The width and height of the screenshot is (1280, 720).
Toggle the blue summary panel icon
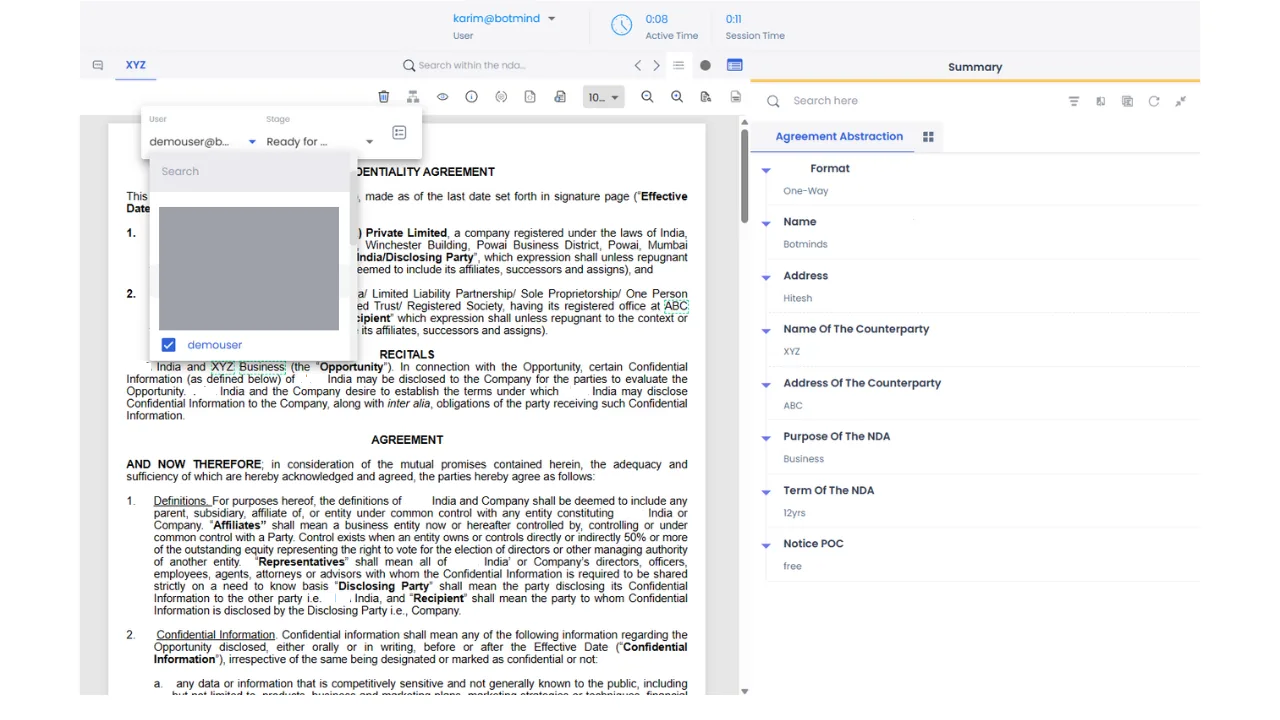735,65
